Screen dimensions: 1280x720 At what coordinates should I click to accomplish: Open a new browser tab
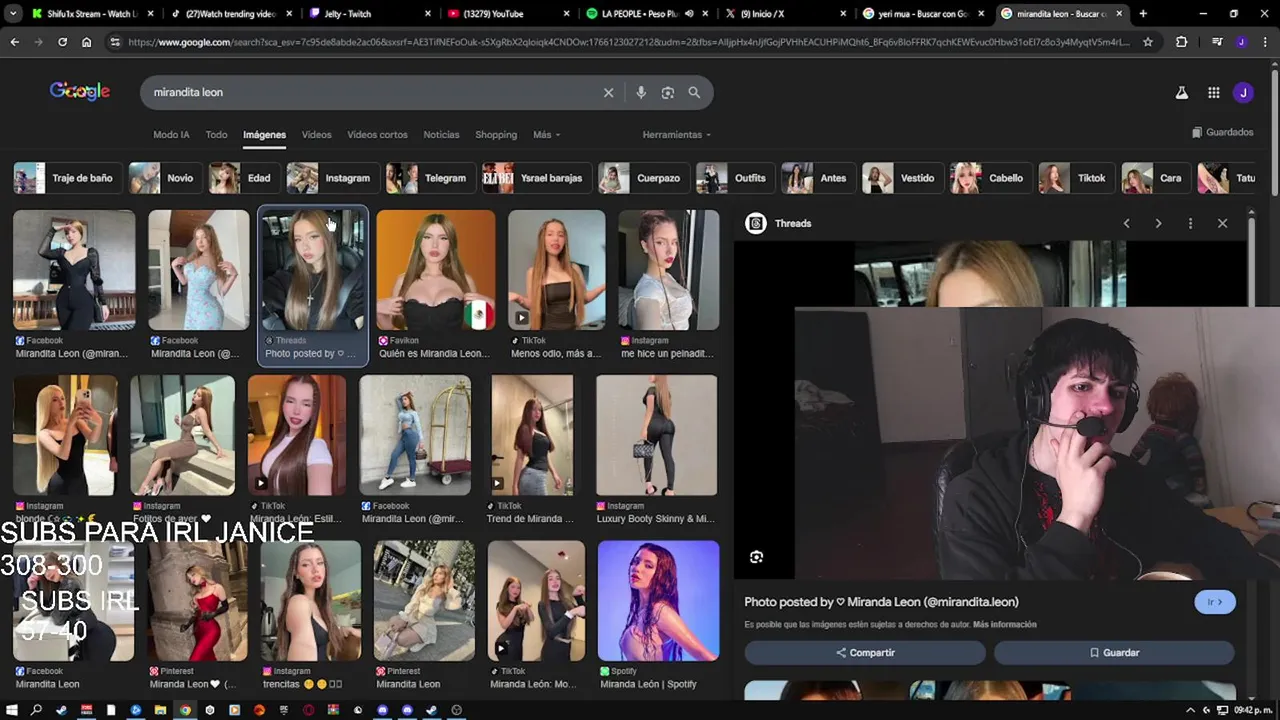1143,14
